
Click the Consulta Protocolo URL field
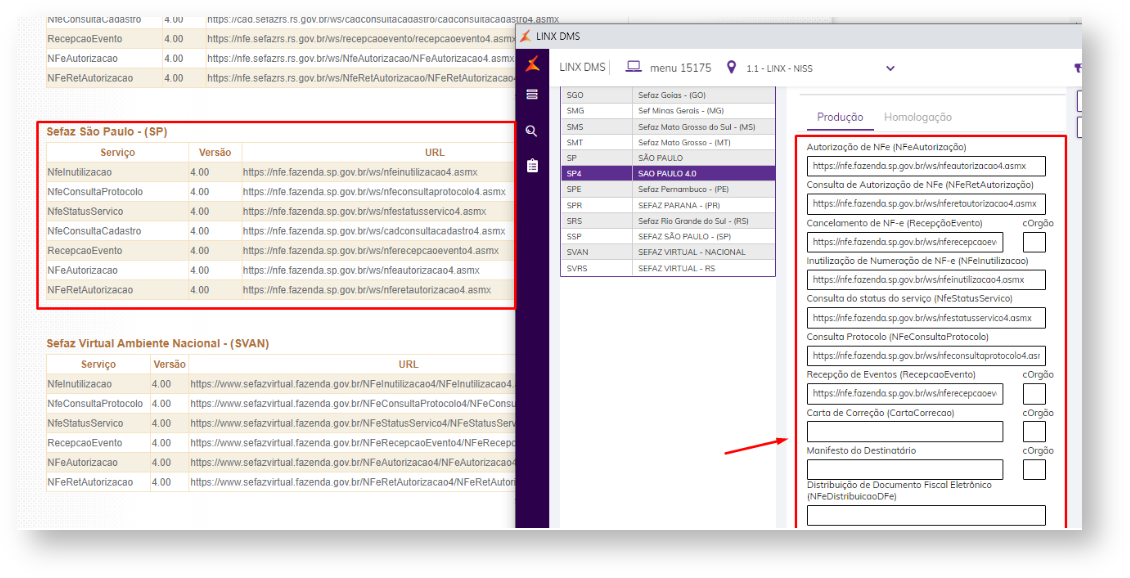click(x=926, y=356)
